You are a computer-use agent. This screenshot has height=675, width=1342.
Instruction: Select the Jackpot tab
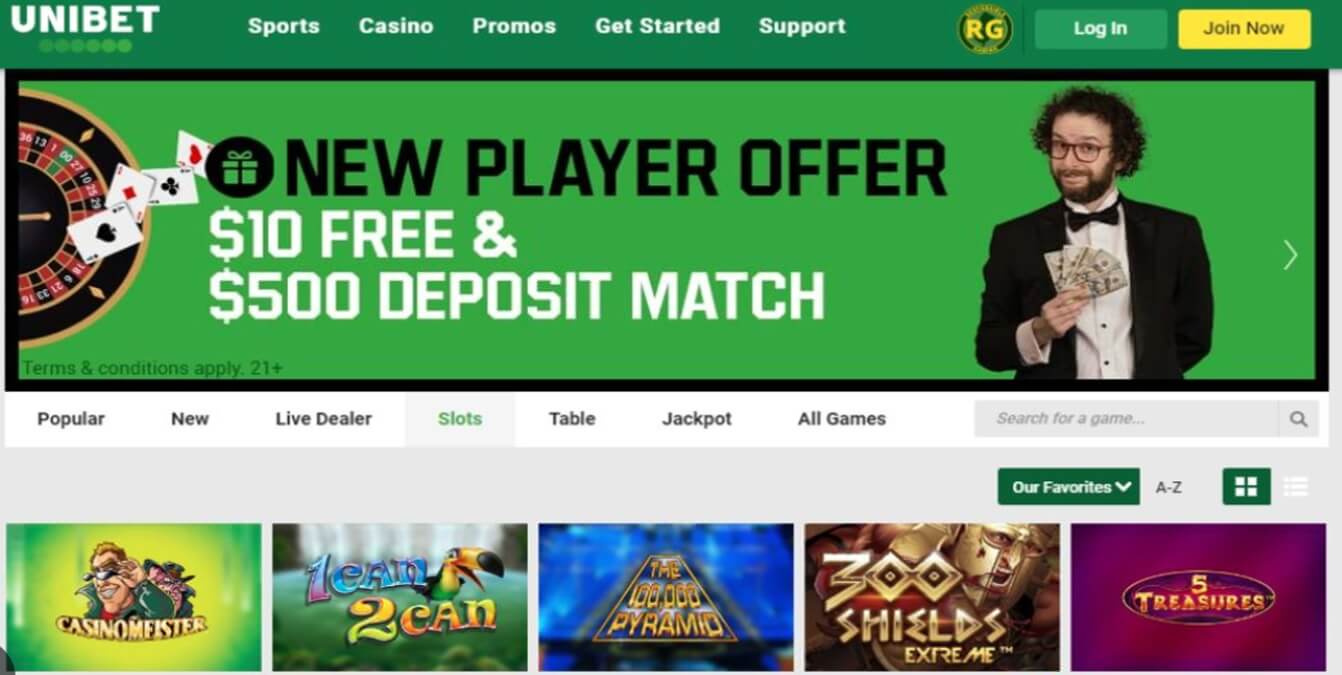pos(697,419)
